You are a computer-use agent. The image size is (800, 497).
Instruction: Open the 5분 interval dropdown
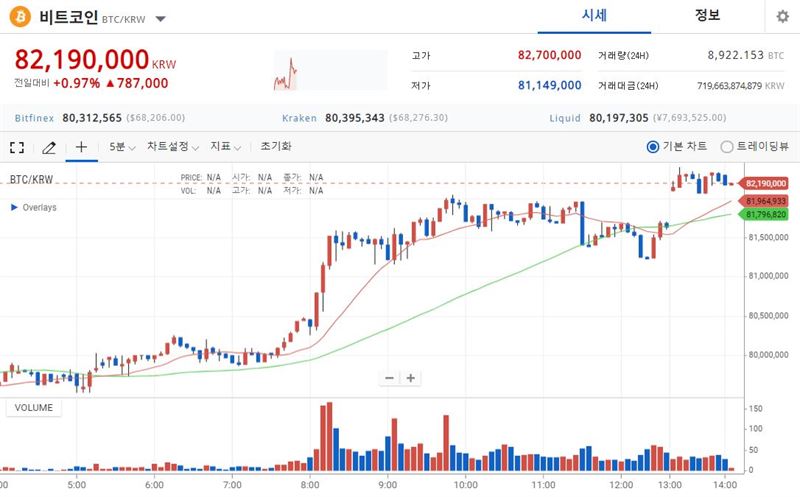click(x=122, y=147)
